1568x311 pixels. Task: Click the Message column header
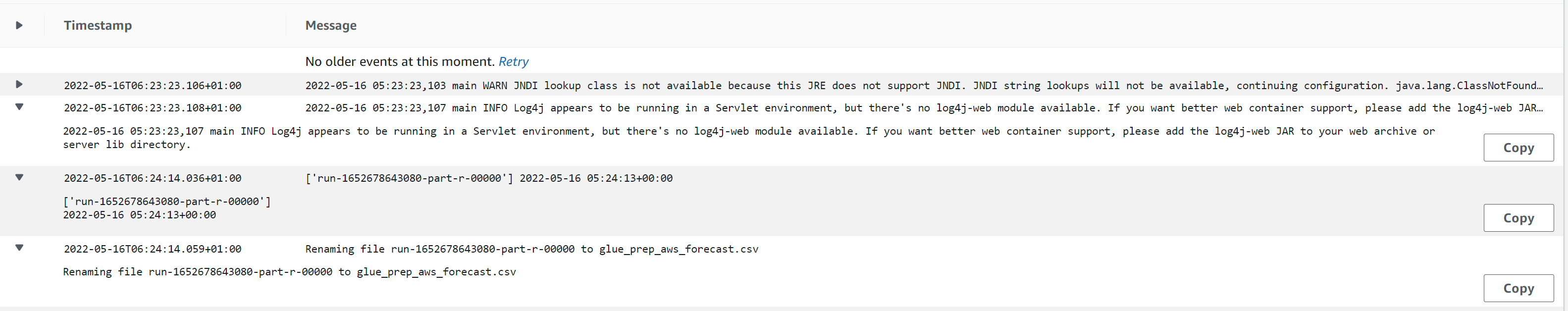330,26
